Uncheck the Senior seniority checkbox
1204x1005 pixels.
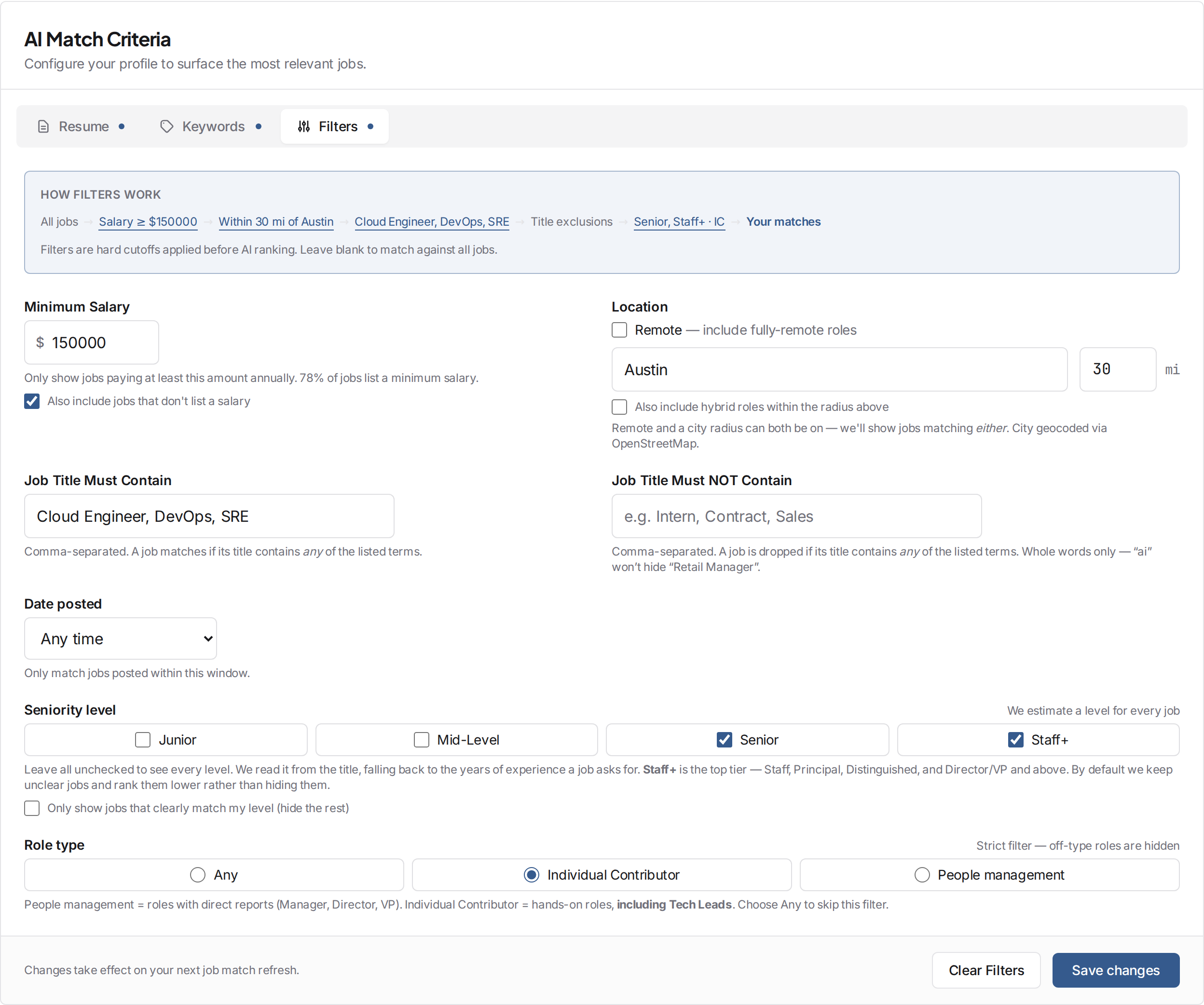pyautogui.click(x=724, y=740)
